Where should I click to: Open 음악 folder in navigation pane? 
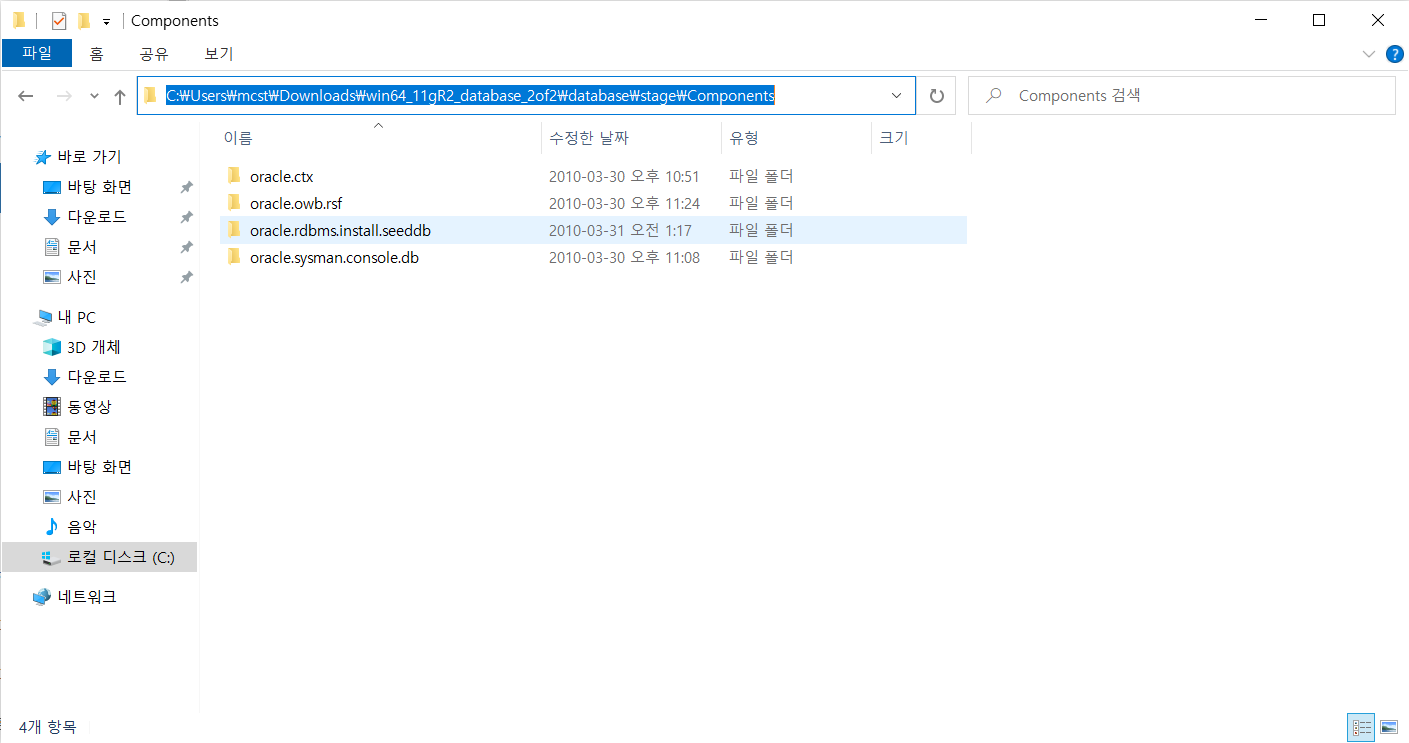pyautogui.click(x=82, y=527)
